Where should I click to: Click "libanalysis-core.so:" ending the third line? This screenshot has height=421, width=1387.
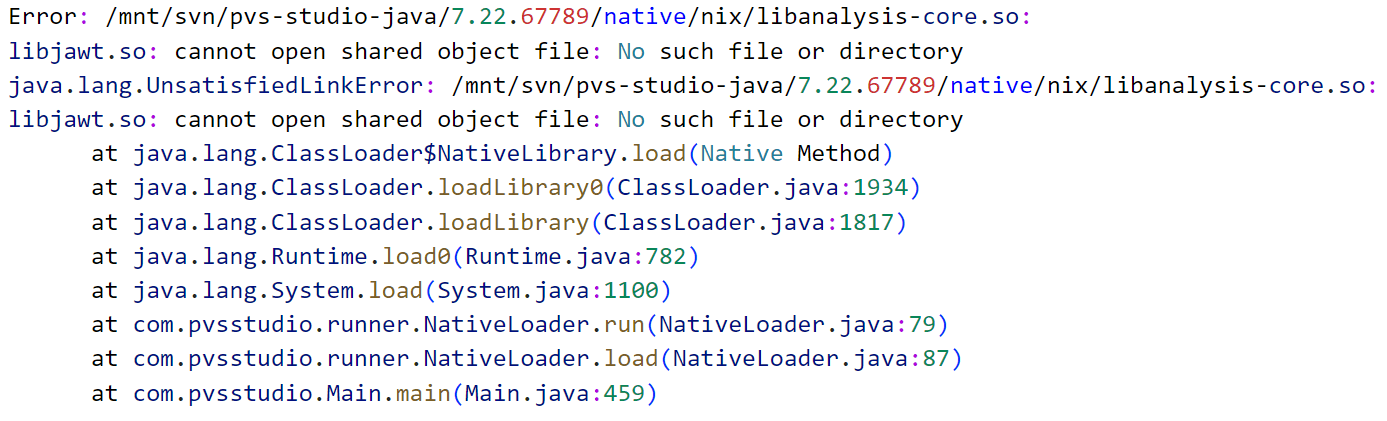(x=1240, y=86)
